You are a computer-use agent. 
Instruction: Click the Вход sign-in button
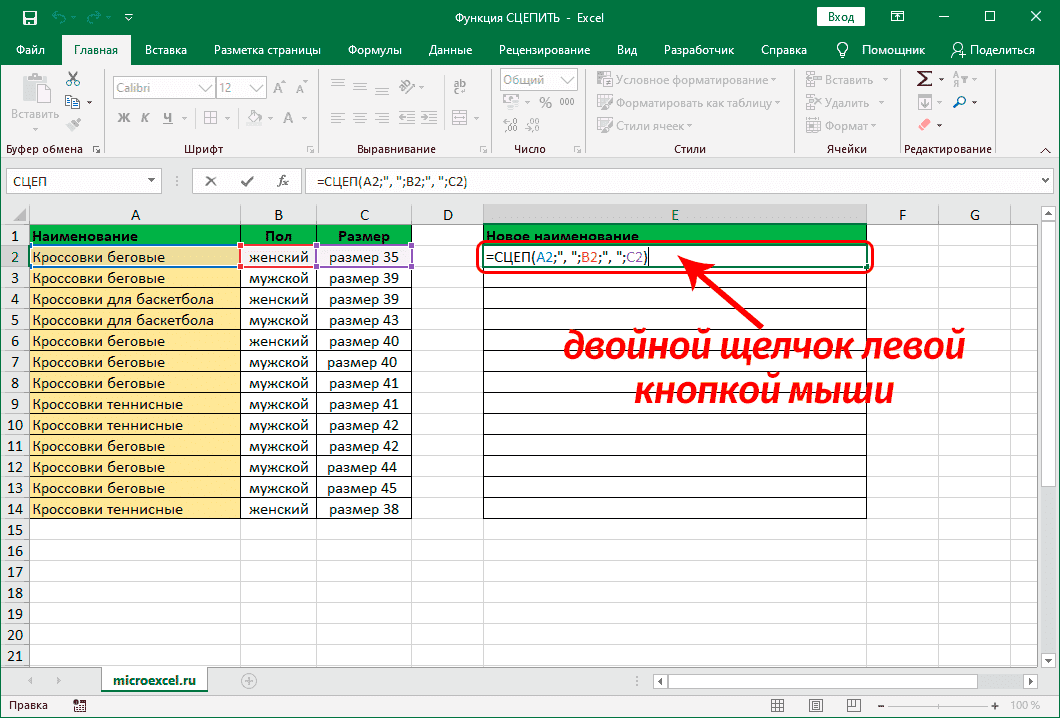click(x=841, y=18)
